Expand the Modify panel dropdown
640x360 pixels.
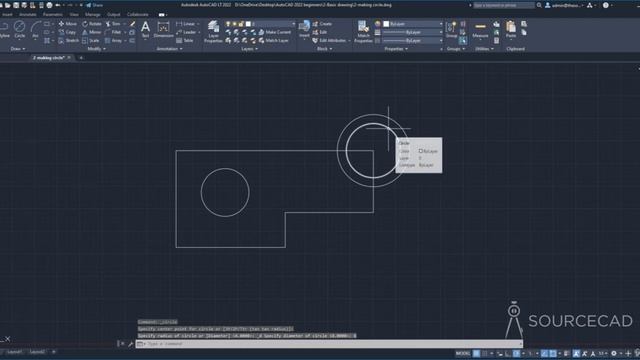click(x=96, y=49)
